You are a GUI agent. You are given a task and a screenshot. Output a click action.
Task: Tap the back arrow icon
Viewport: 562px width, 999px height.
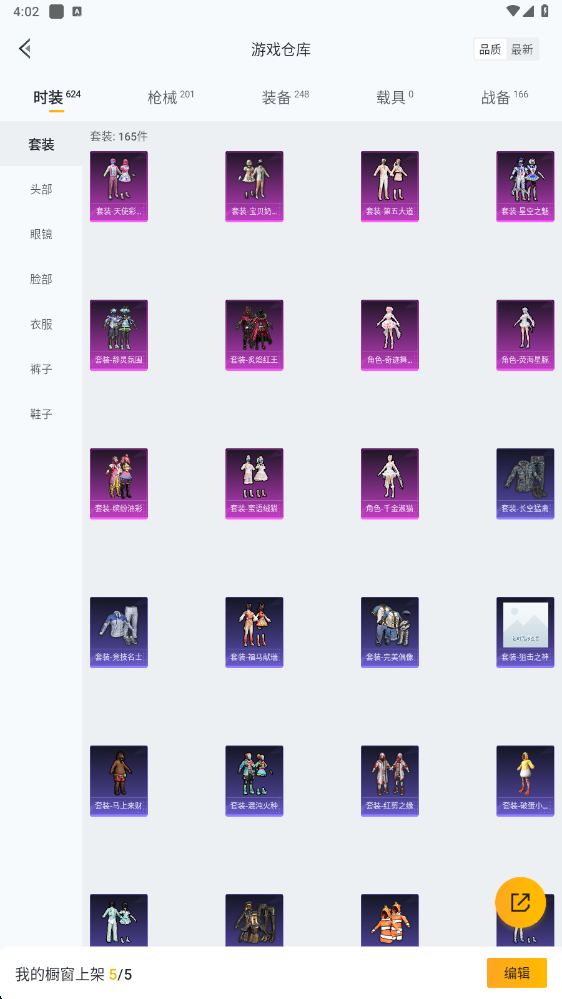tap(25, 48)
